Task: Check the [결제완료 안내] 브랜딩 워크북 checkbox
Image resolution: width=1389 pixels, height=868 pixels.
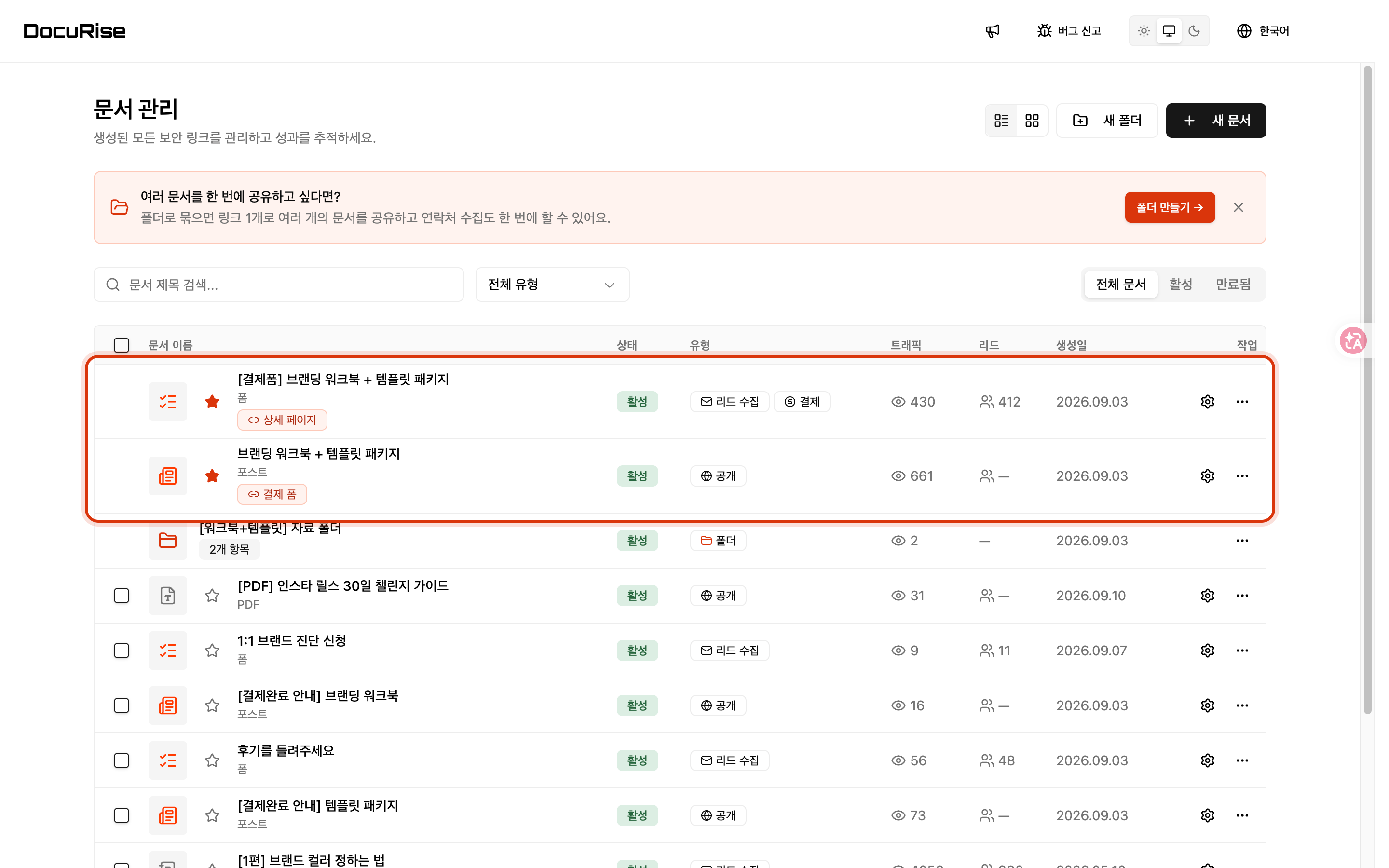Action: point(121,705)
